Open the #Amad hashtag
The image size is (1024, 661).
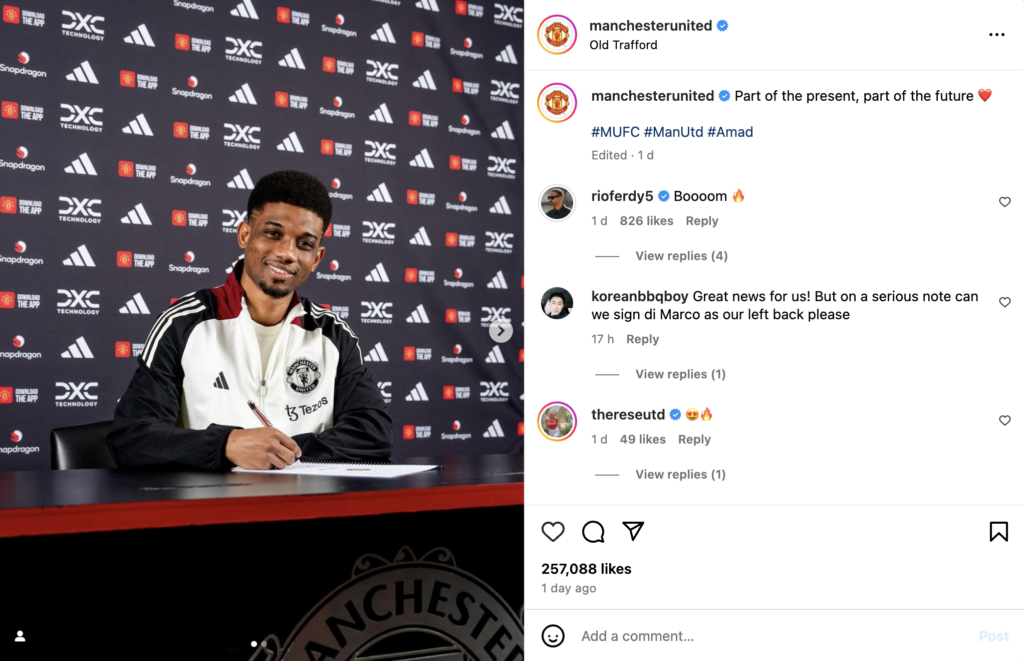730,132
